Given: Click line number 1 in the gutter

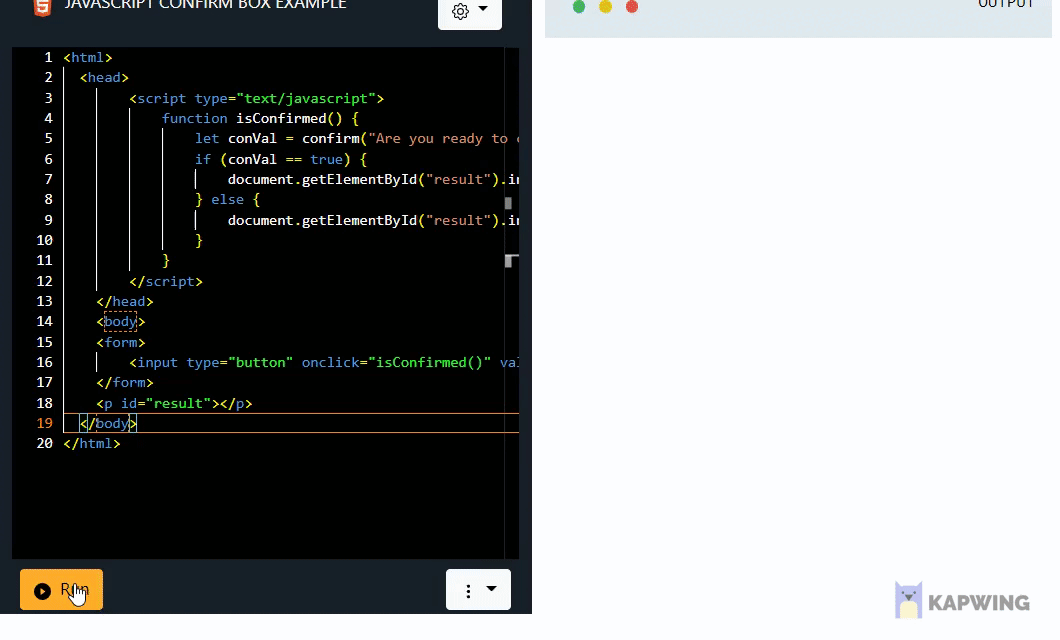Looking at the screenshot, I should tap(48, 57).
